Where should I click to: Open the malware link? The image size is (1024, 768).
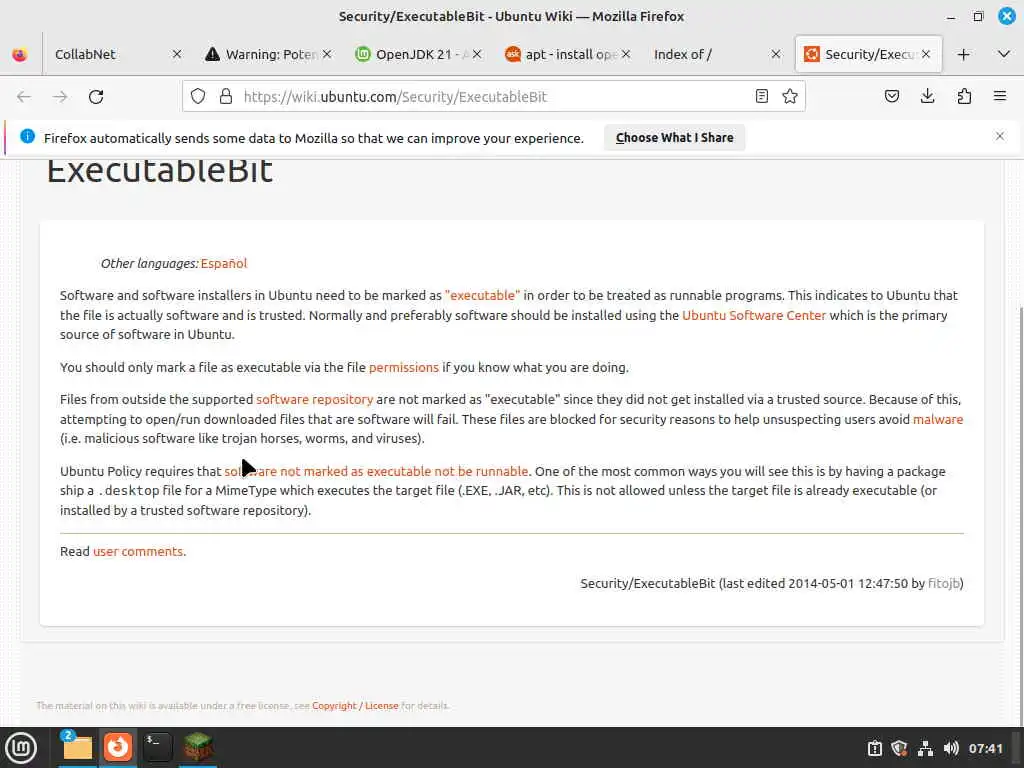tap(938, 419)
